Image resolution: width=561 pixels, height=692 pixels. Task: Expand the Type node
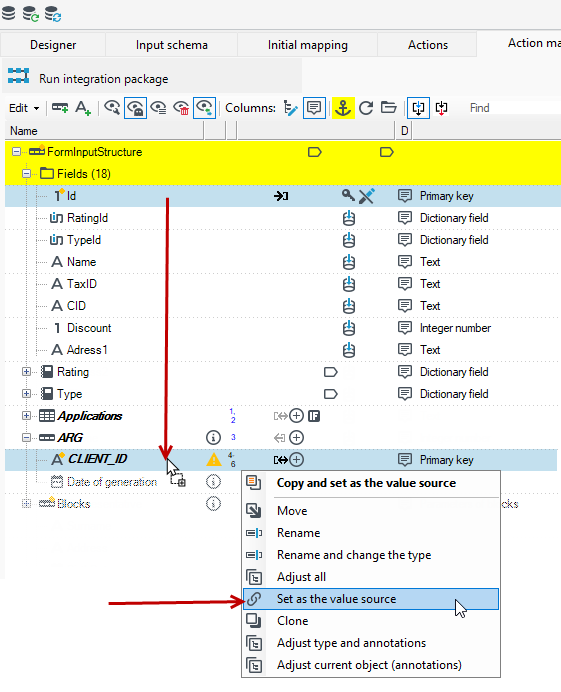coord(26,394)
